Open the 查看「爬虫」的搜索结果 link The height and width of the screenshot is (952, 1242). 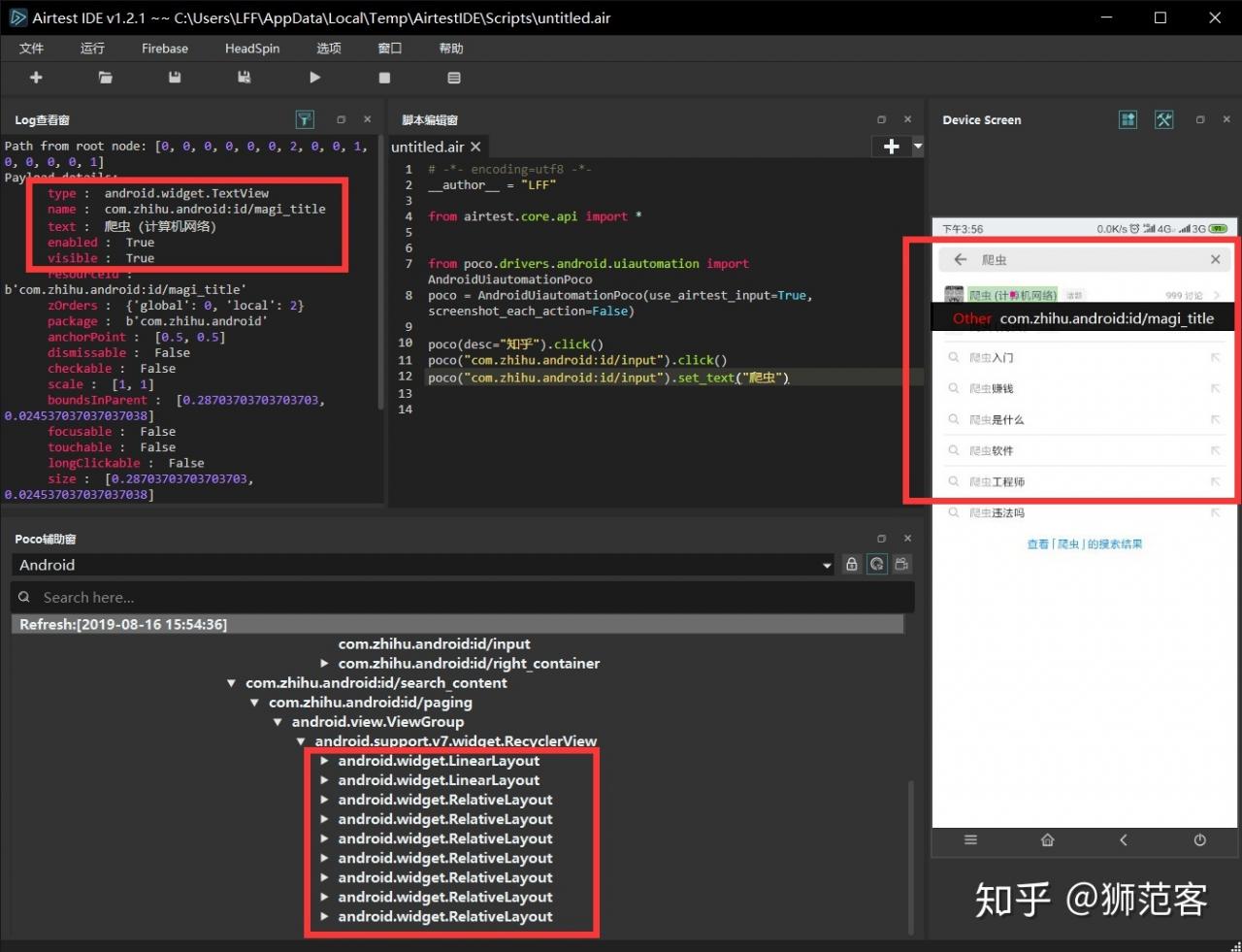click(1085, 544)
